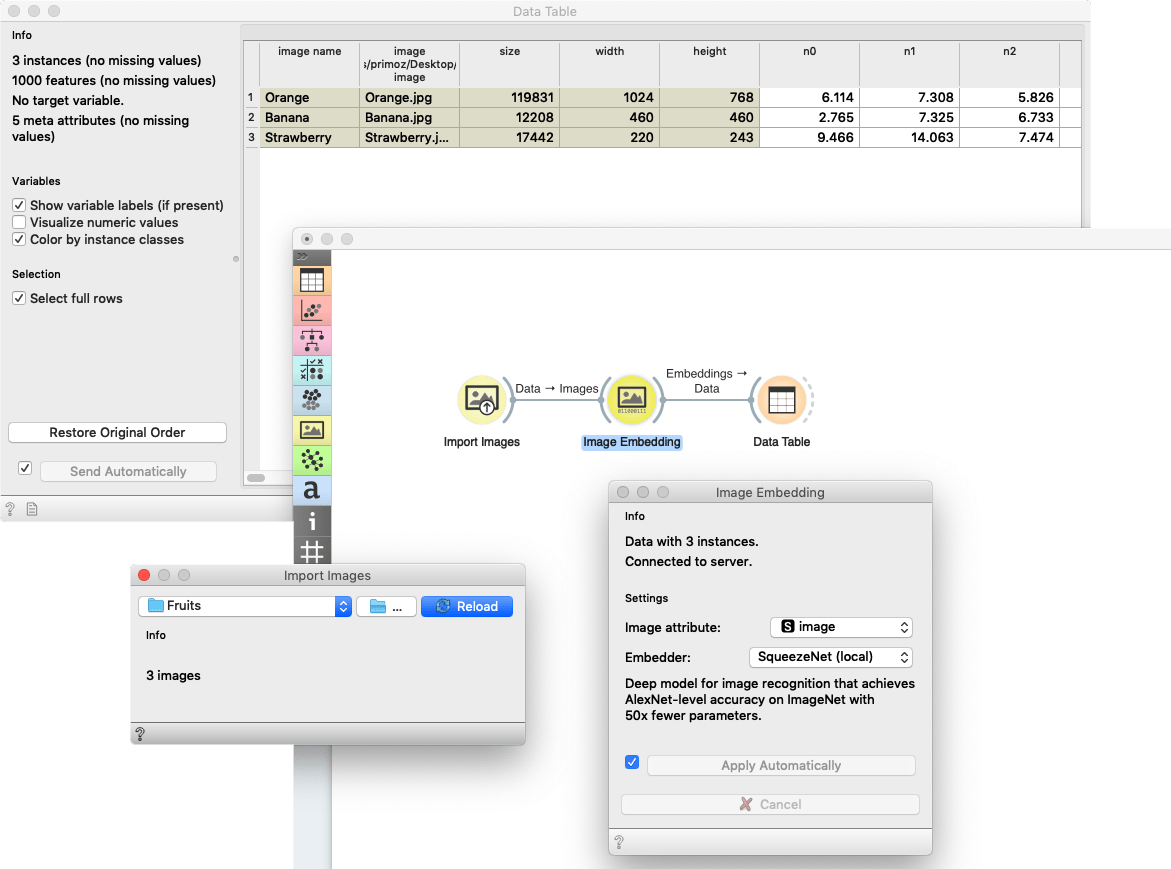
Task: Open the Data category (table icon) in sidebar
Action: point(311,281)
